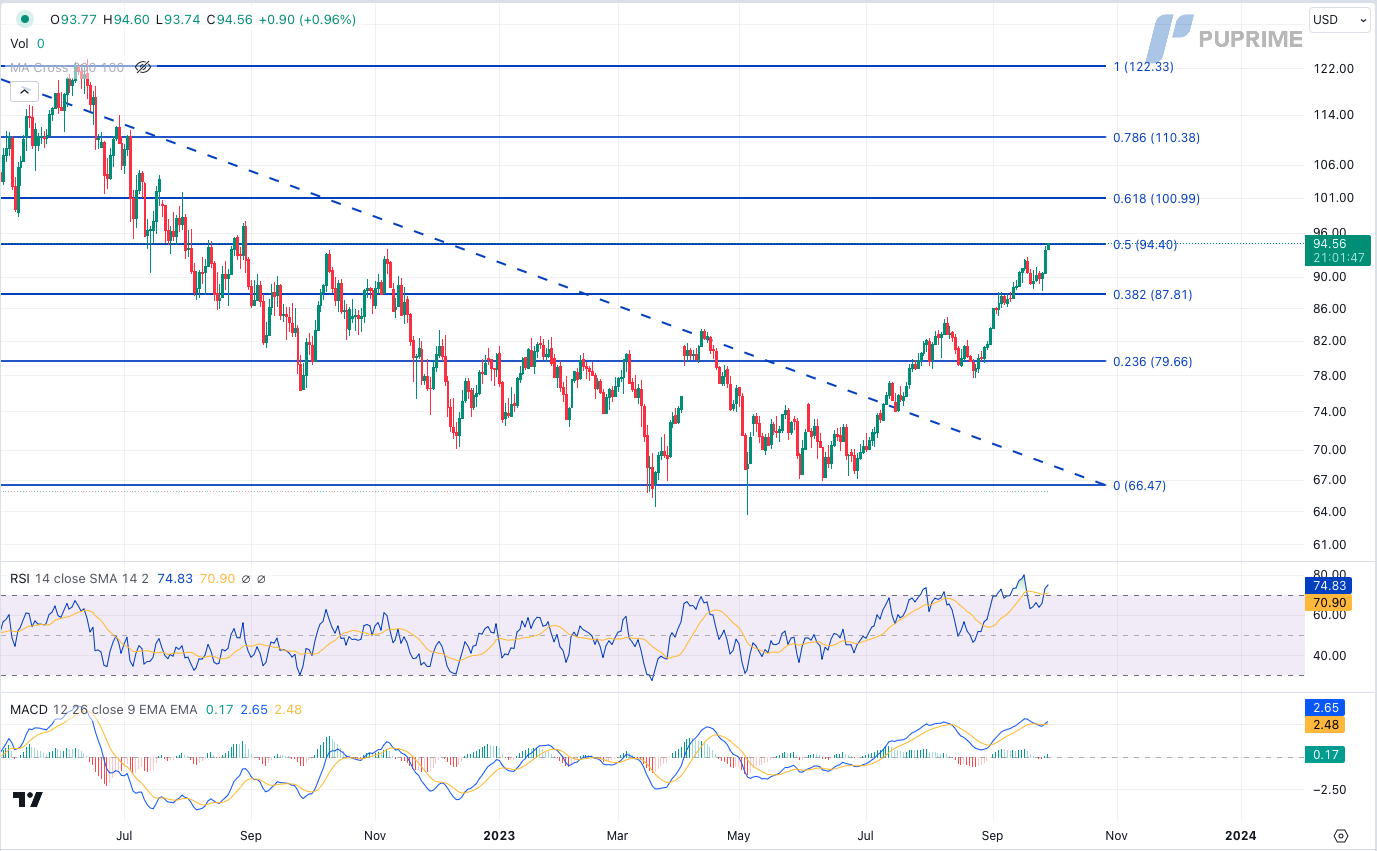Click the Fibonacci level 1 (122.33) label
1377x851 pixels.
pos(1143,66)
